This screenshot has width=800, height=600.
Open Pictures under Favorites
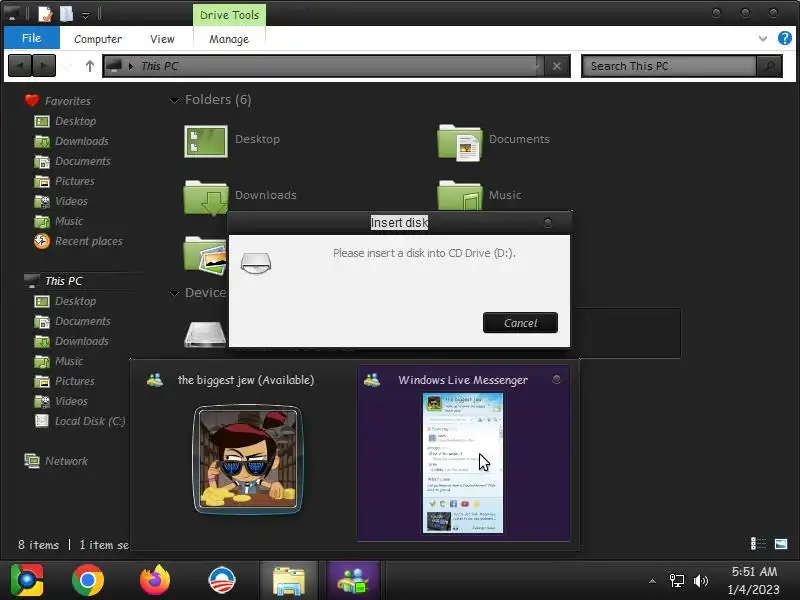click(74, 181)
